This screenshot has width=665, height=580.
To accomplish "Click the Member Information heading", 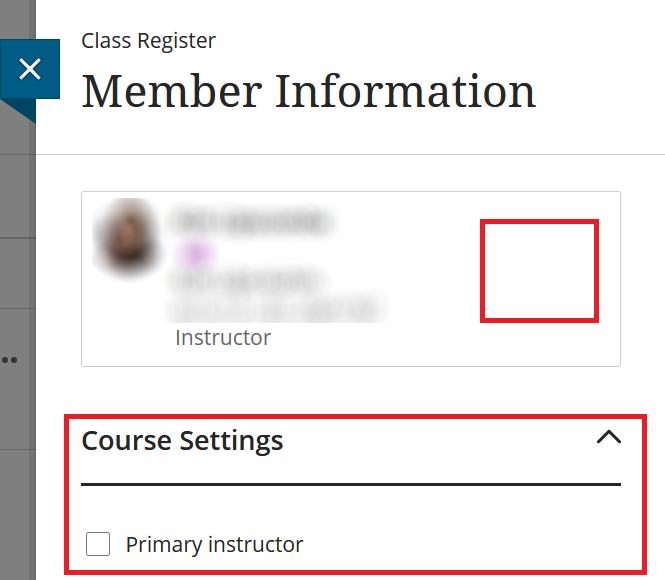I will click(308, 91).
